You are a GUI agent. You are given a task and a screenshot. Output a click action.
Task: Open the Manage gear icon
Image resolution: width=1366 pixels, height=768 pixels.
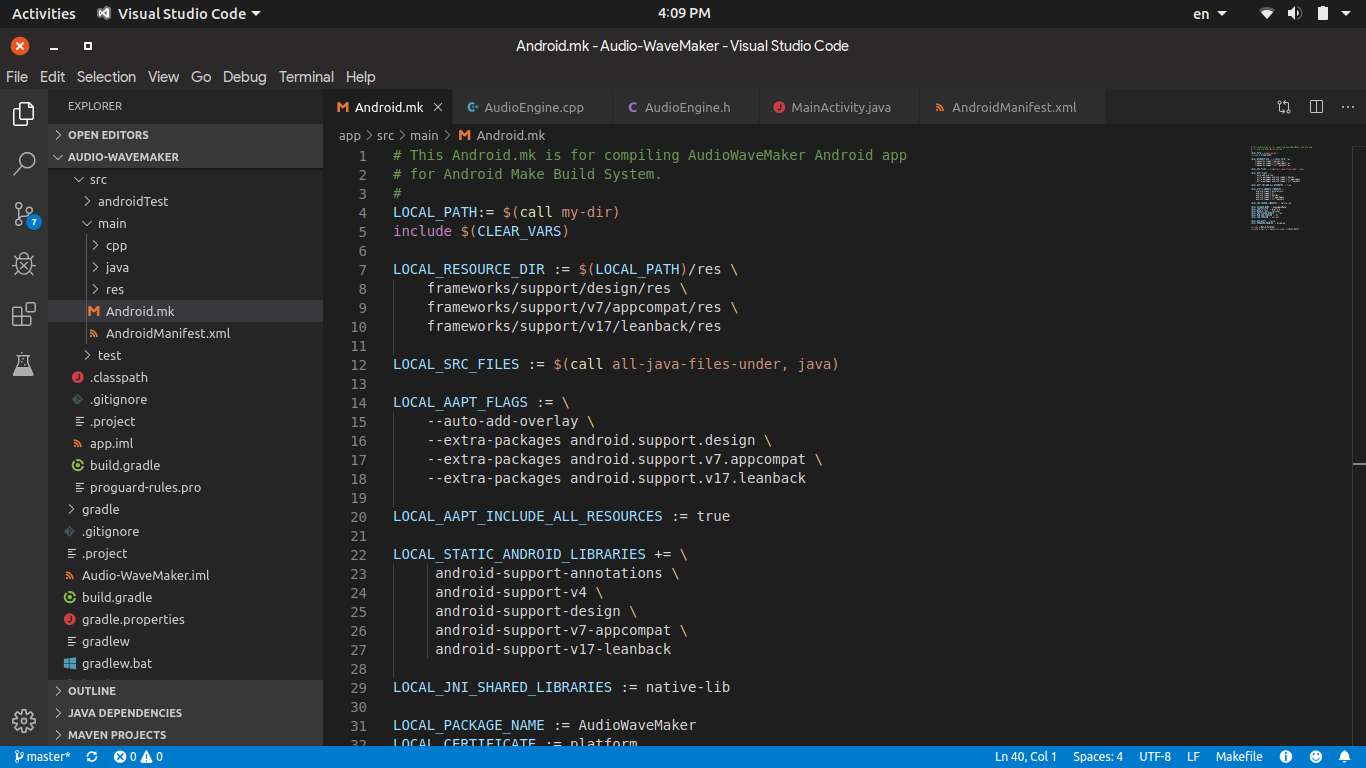tap(24, 720)
